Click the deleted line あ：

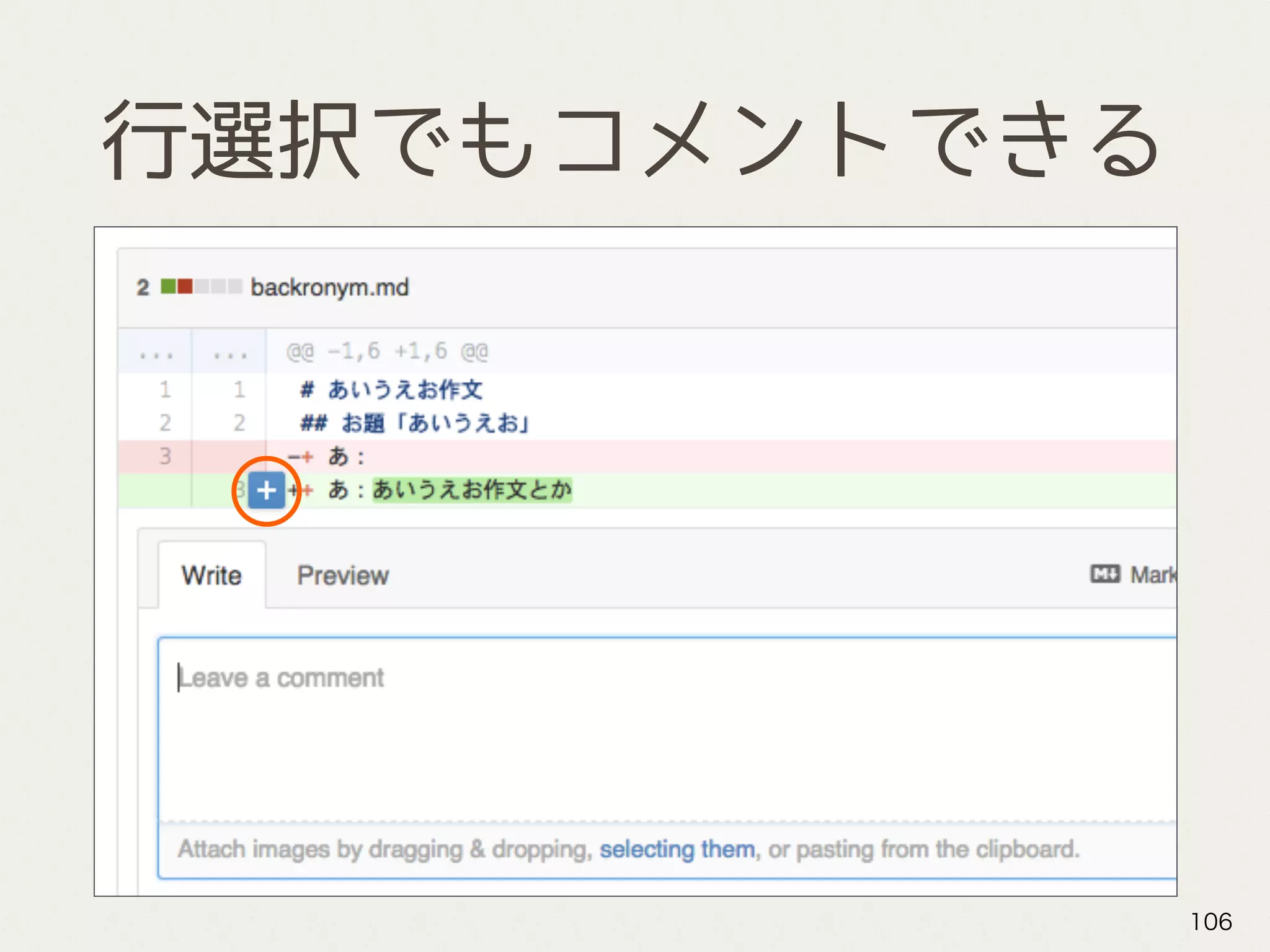coord(346,457)
